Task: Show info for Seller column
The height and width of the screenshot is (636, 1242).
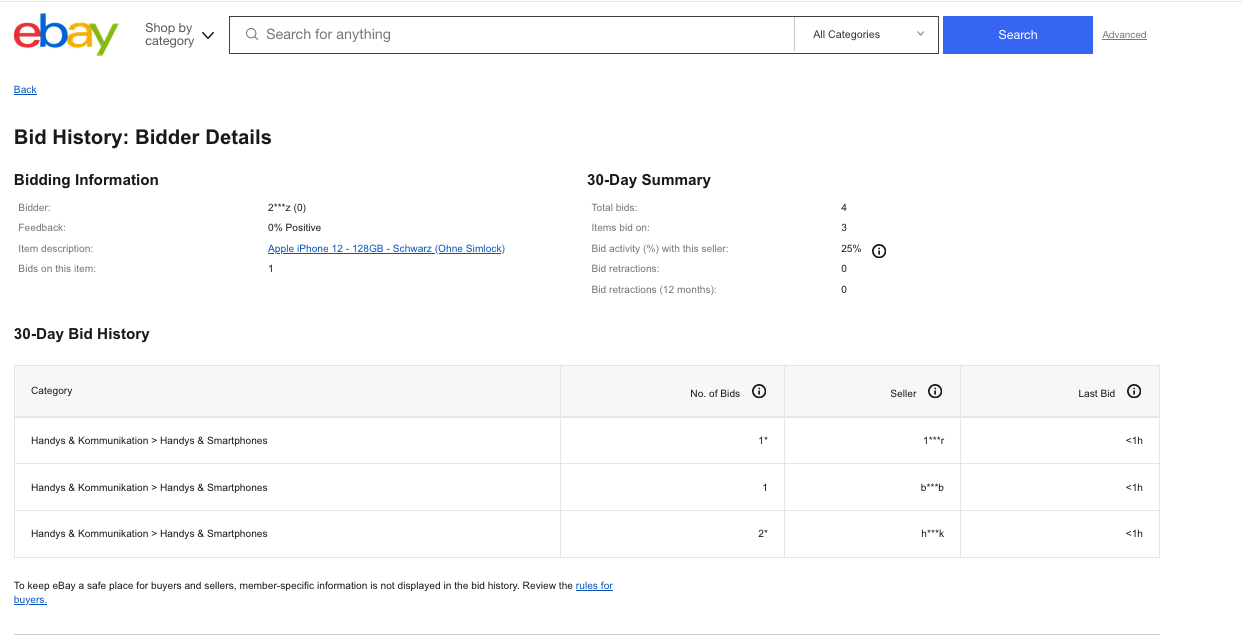Action: pyautogui.click(x=935, y=392)
